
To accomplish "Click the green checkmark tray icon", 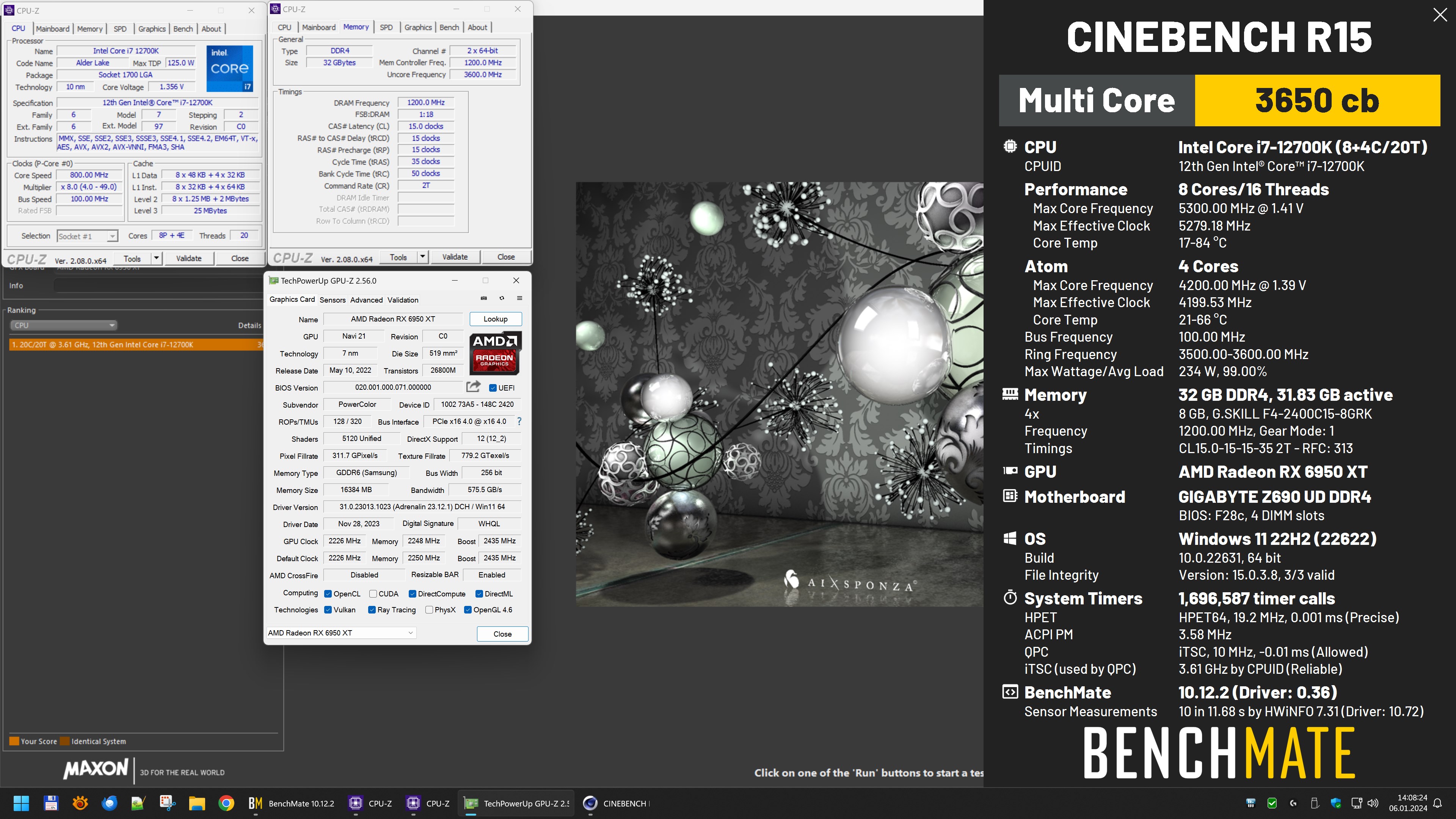I will (1272, 803).
